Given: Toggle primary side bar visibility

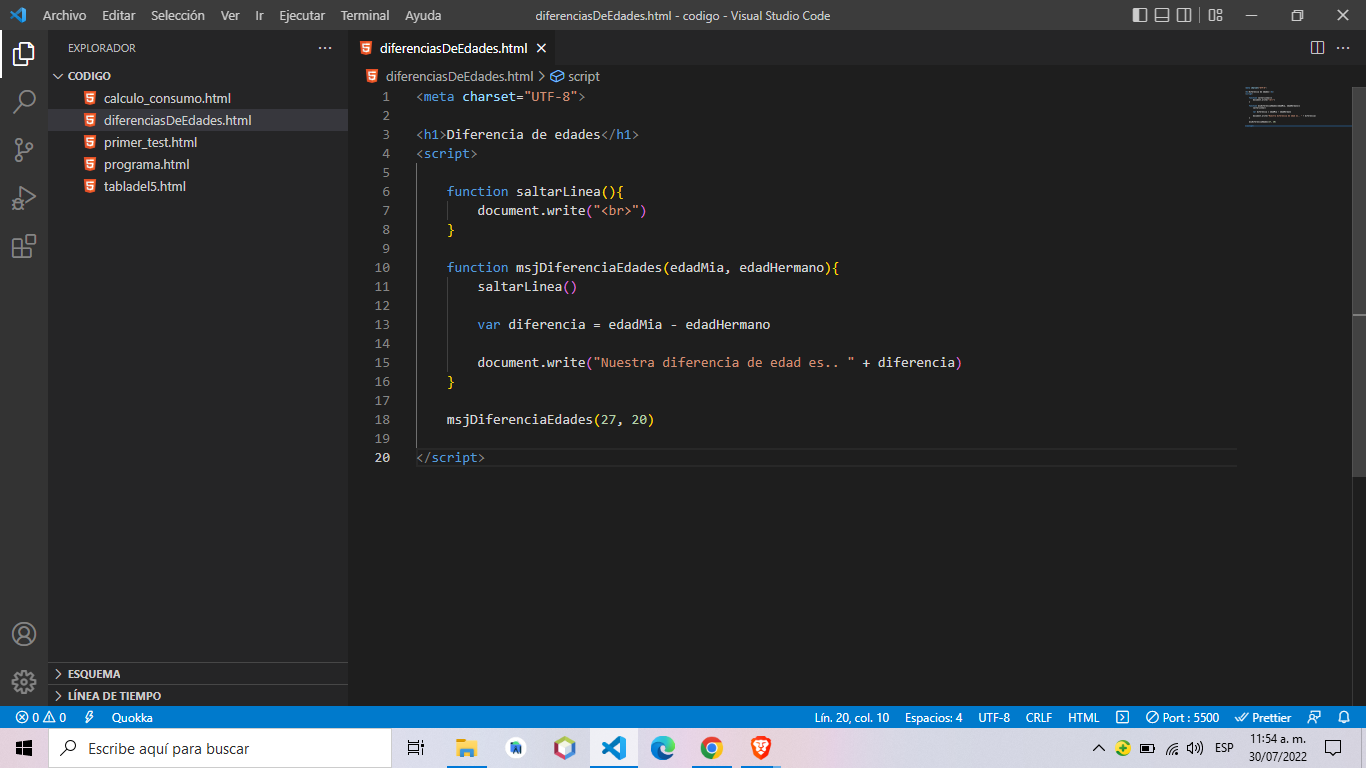Looking at the screenshot, I should pos(1140,15).
